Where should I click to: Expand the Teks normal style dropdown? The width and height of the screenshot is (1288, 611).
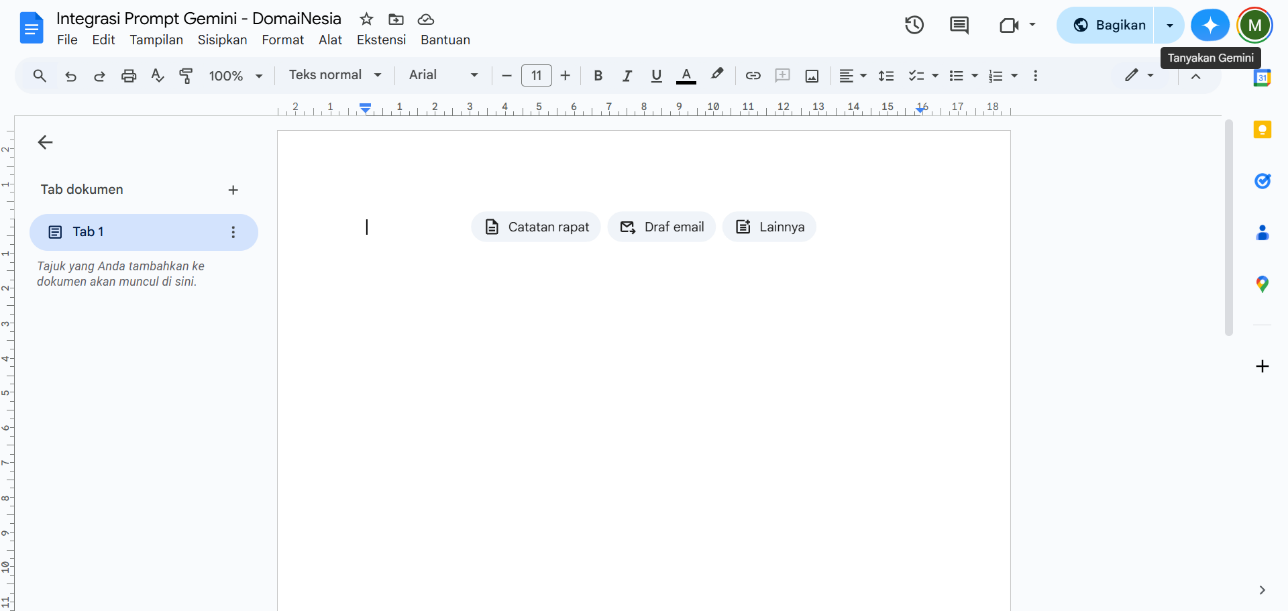pyautogui.click(x=335, y=75)
